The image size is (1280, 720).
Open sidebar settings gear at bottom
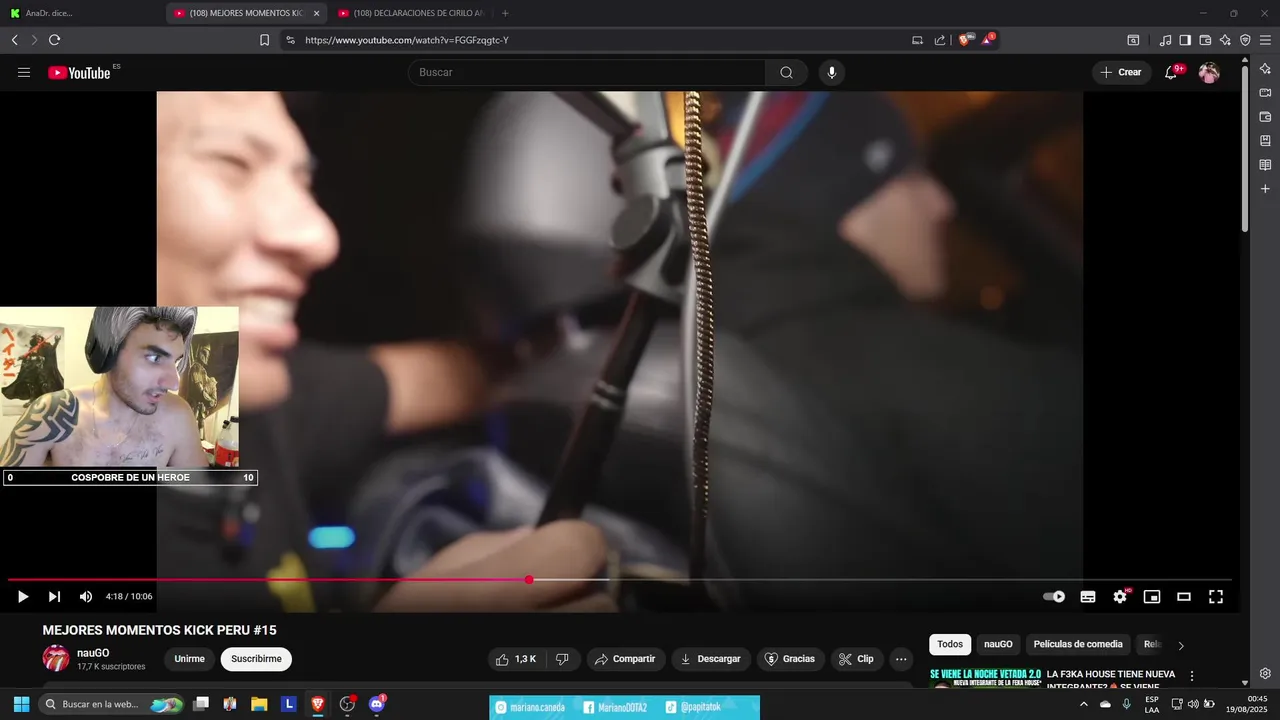coord(1265,673)
